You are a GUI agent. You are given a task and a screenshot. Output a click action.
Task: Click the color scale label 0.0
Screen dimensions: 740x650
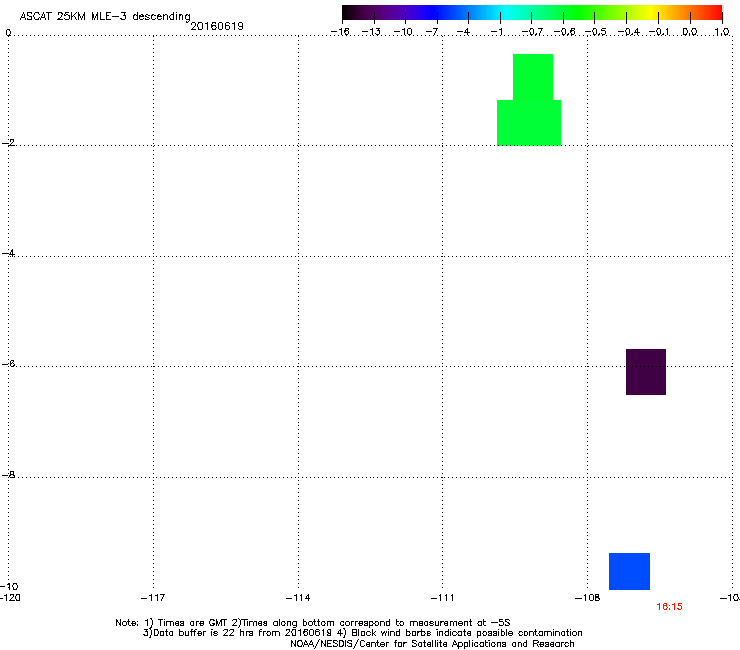[690, 32]
